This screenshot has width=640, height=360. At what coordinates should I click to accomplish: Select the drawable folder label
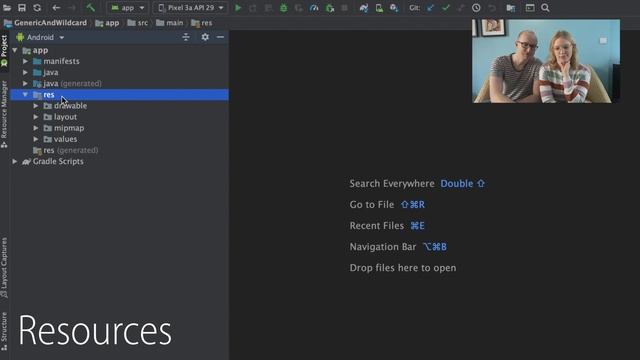tap(70, 106)
